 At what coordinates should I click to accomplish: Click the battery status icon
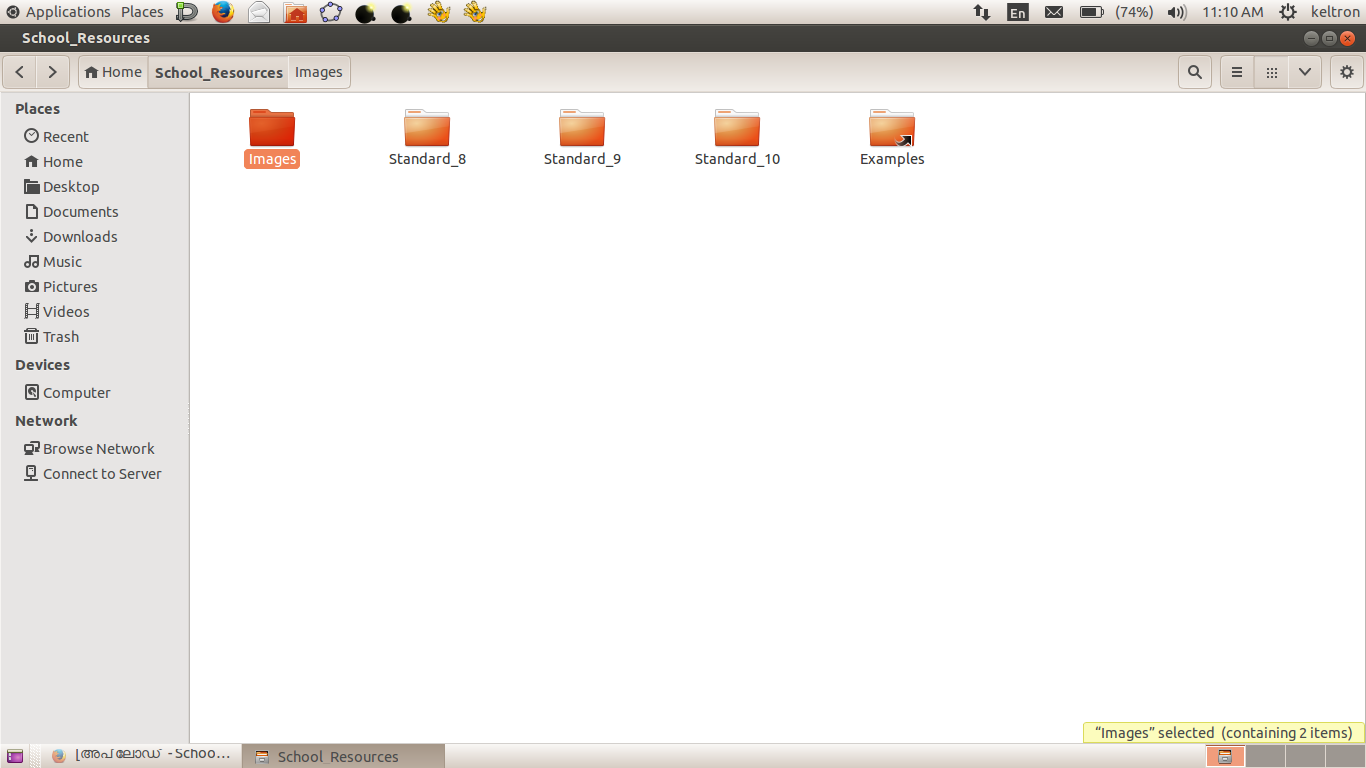pyautogui.click(x=1091, y=12)
